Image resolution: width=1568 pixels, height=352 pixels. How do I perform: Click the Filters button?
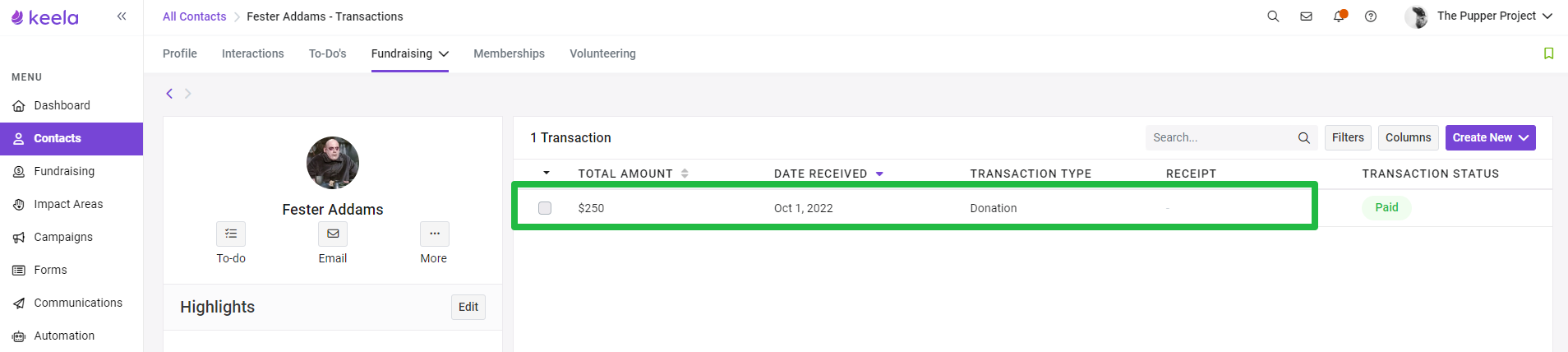coord(1348,138)
